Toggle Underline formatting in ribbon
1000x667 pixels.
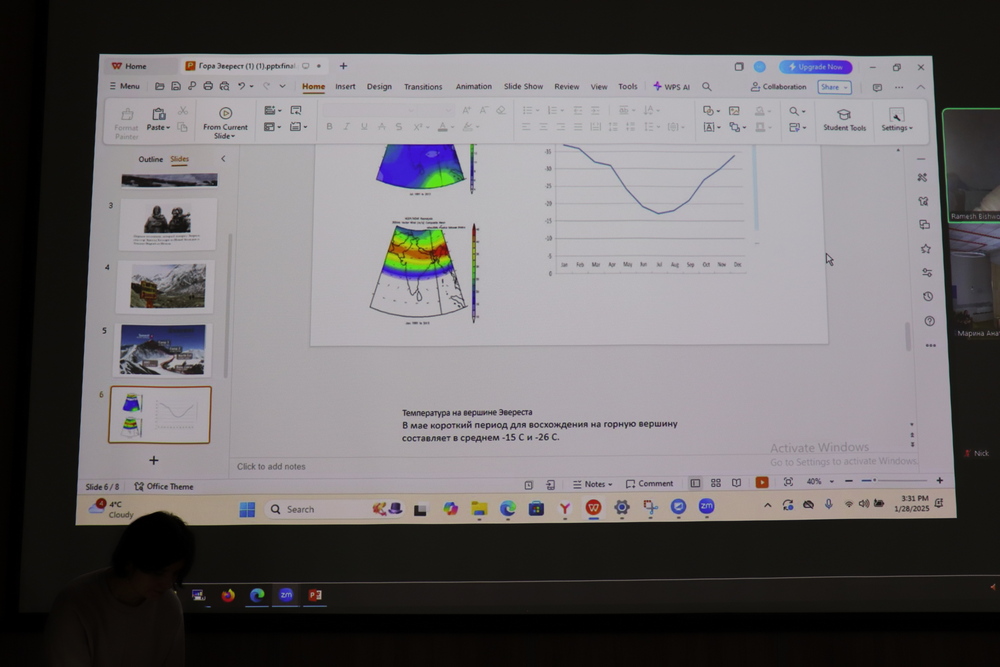coord(364,127)
